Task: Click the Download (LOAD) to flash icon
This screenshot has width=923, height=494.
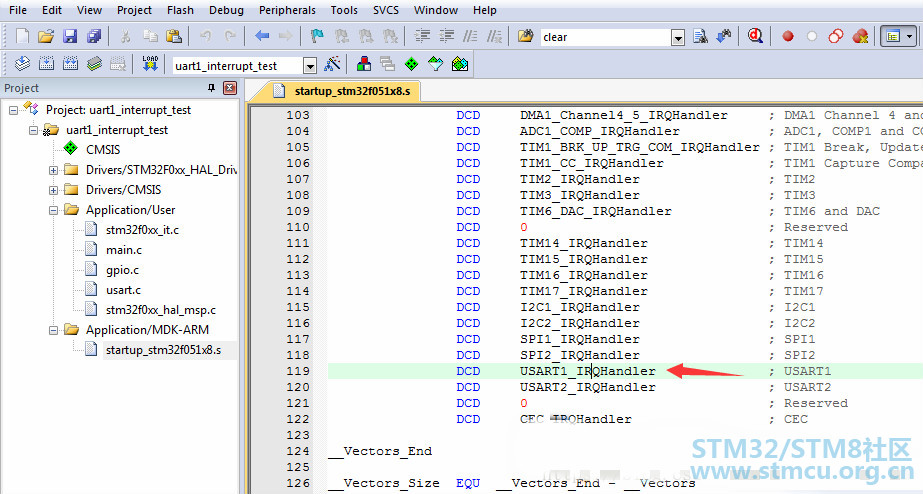Action: [x=150, y=64]
